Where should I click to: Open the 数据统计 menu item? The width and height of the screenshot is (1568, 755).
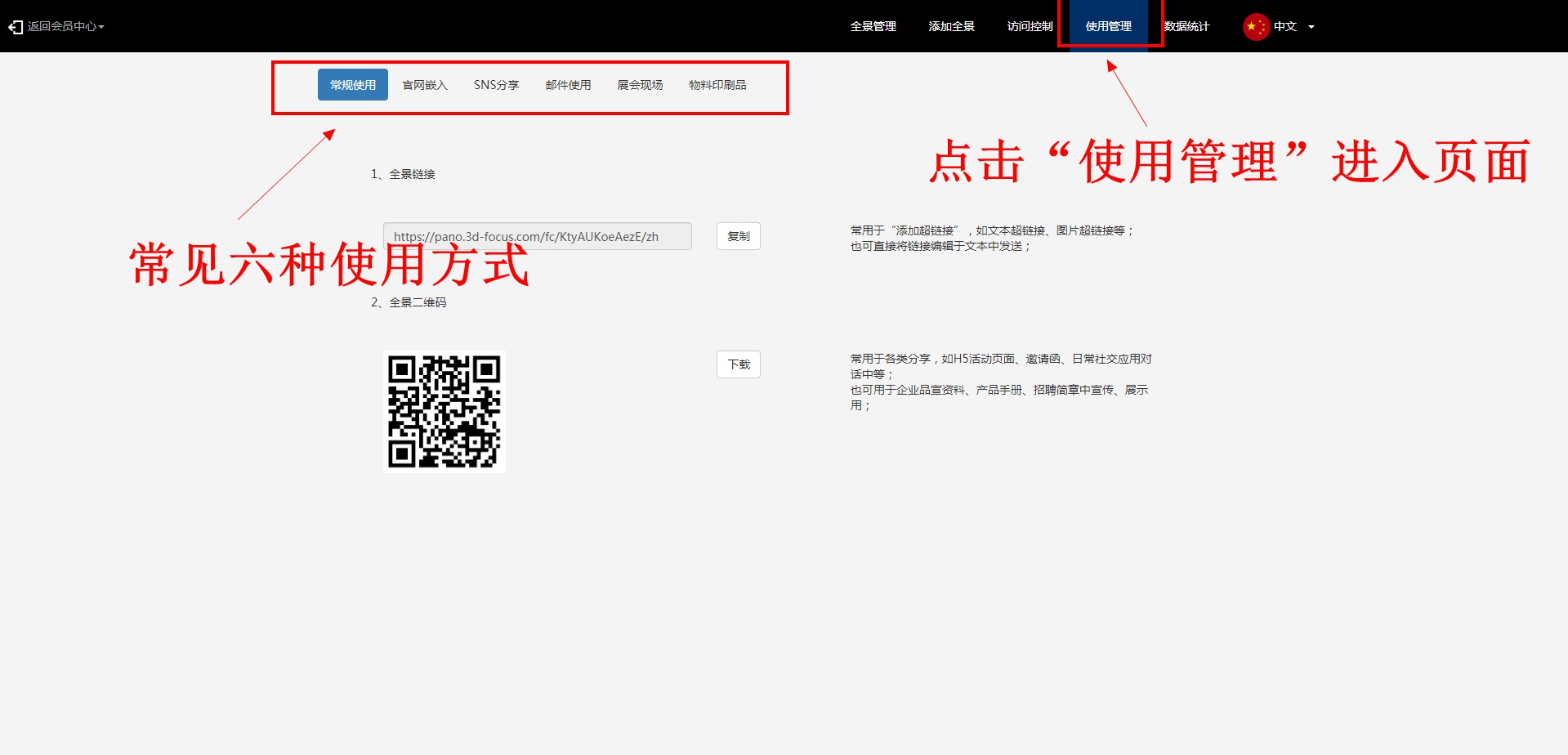[1186, 26]
